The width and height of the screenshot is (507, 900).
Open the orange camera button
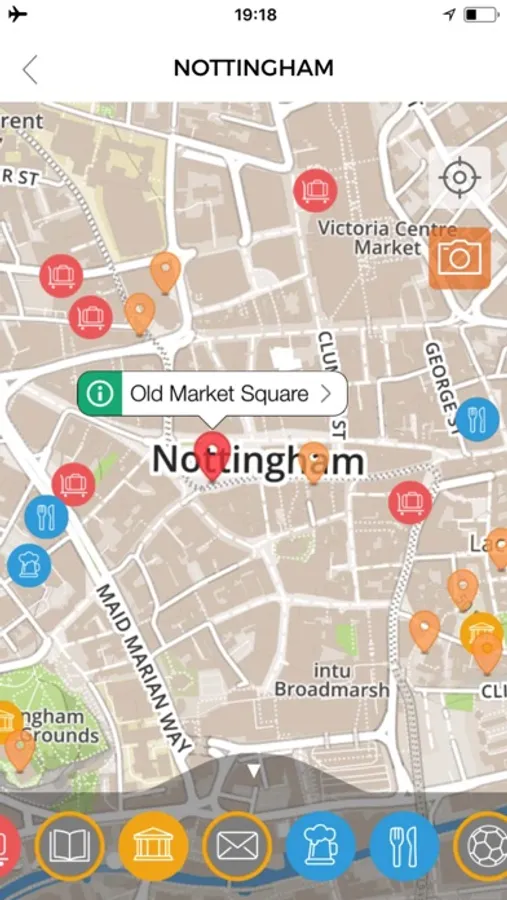tap(460, 258)
